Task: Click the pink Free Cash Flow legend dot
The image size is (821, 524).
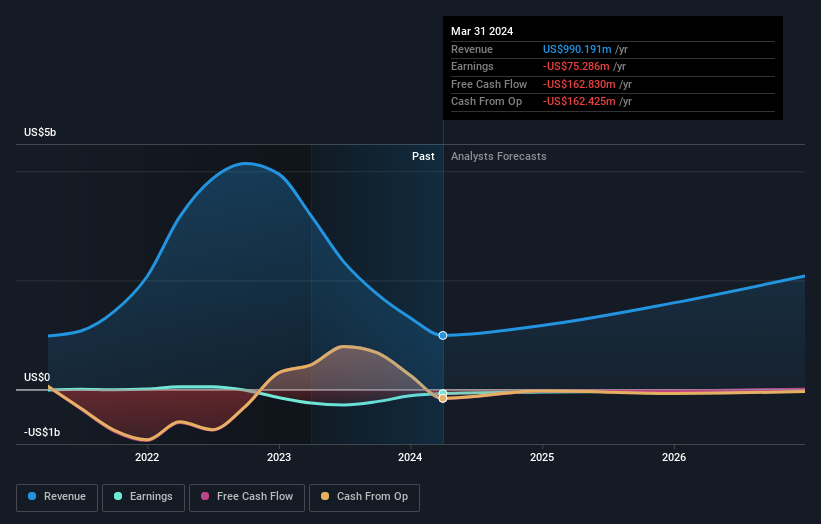Action: click(205, 496)
